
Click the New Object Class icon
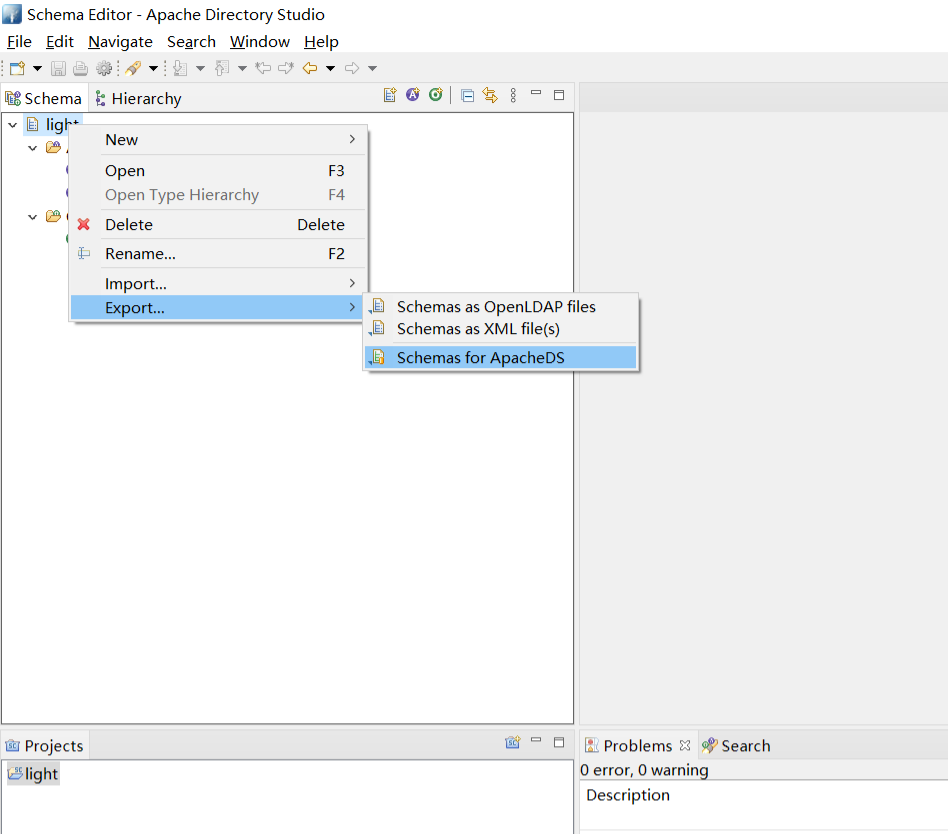(435, 96)
